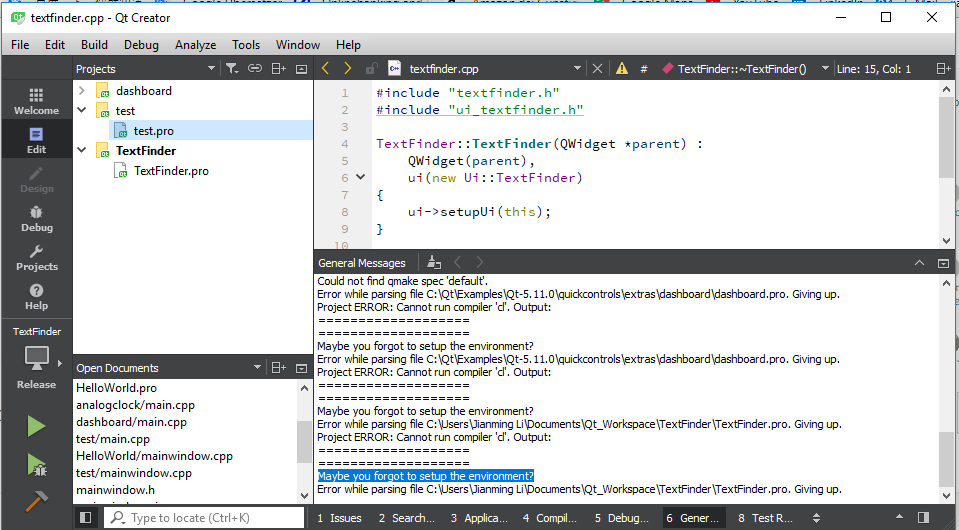Start debugging with the bug-play icon
This screenshot has height=530, width=959.
(36, 464)
